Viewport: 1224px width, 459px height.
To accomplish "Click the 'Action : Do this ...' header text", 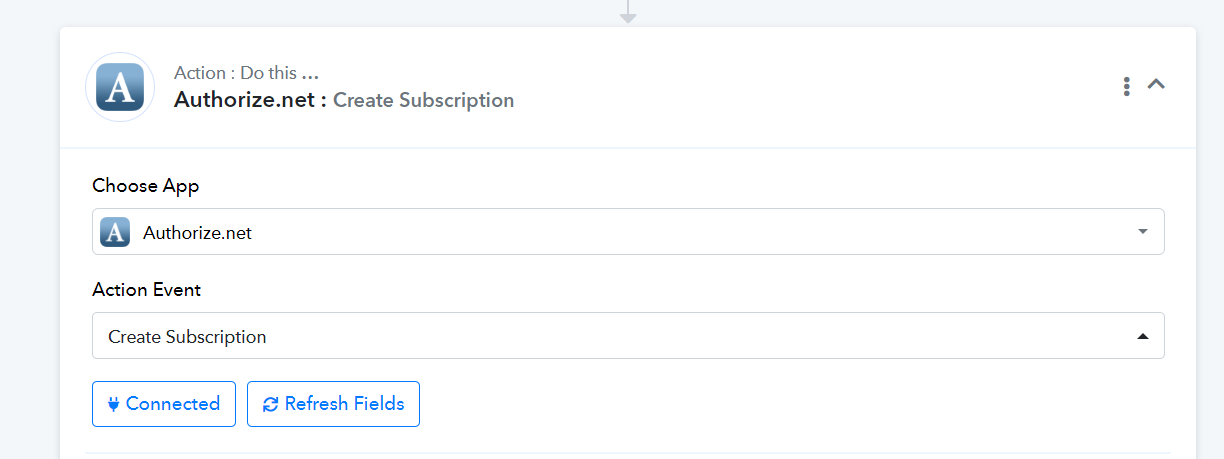I will click(x=246, y=73).
